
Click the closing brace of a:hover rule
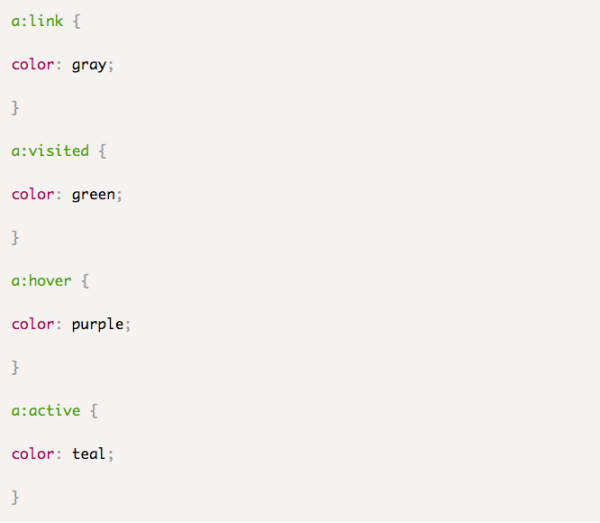pyautogui.click(x=15, y=367)
